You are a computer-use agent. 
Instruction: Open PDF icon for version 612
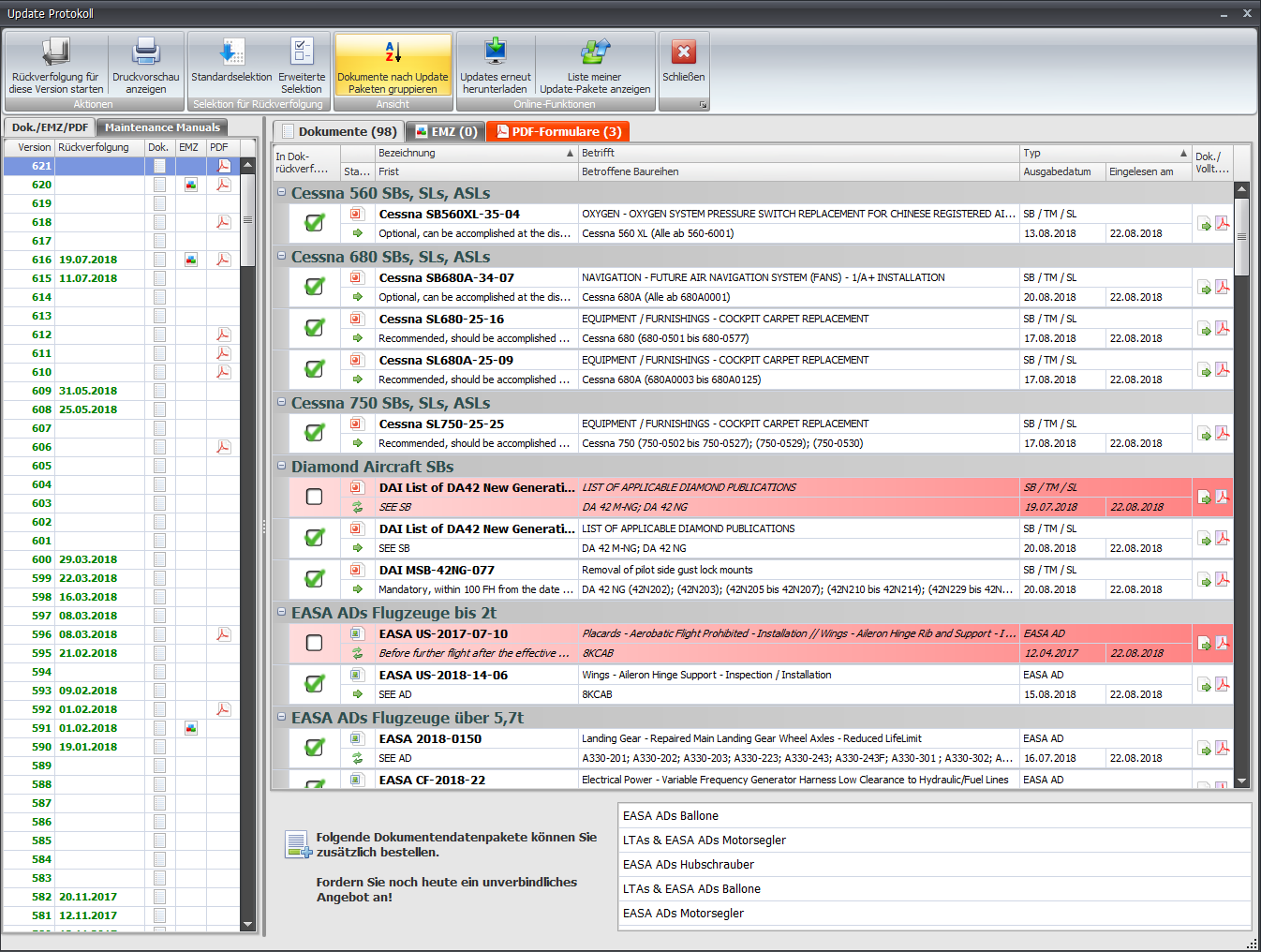223,335
